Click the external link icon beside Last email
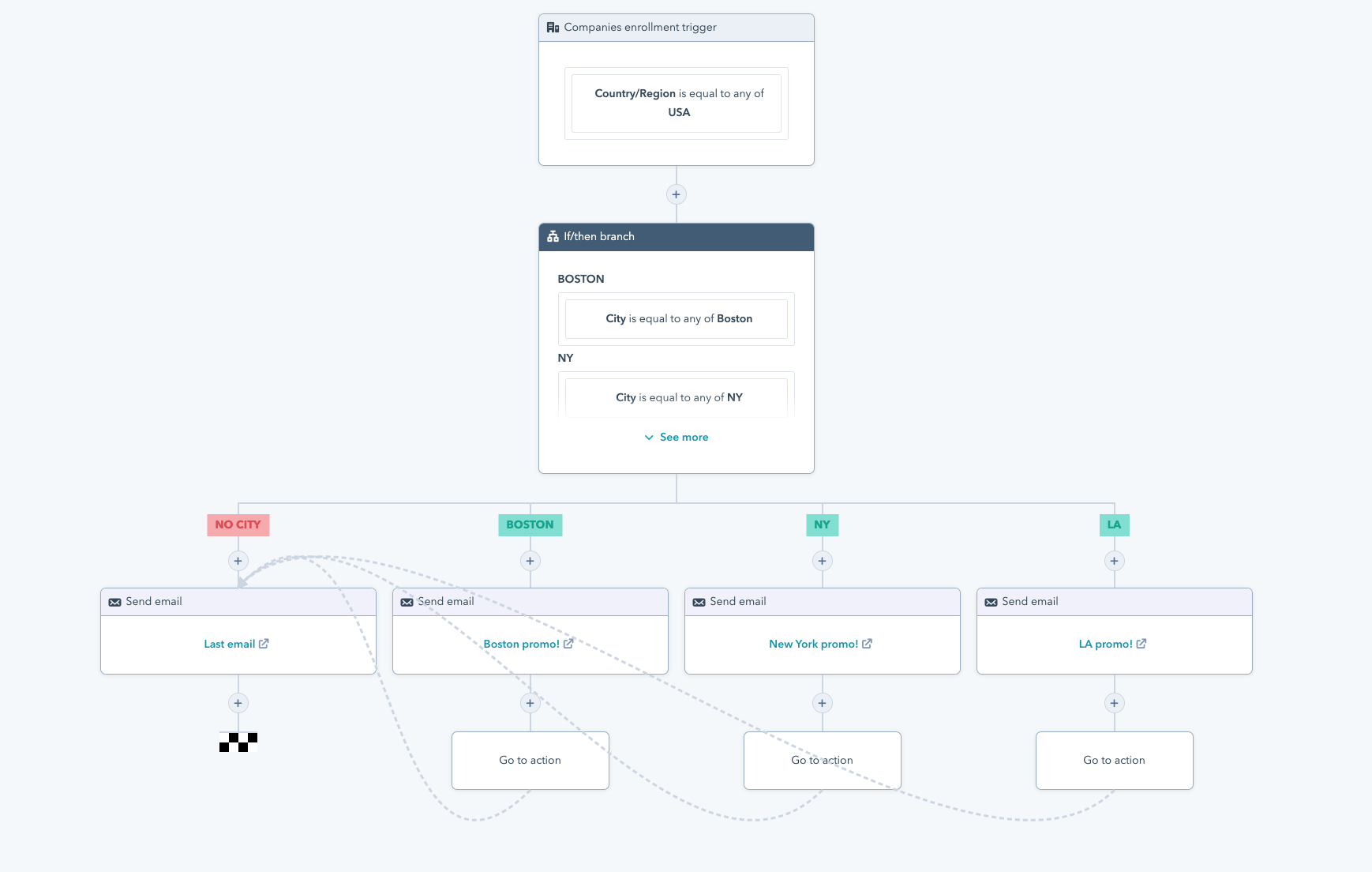This screenshot has height=872, width=1372. coord(264,644)
